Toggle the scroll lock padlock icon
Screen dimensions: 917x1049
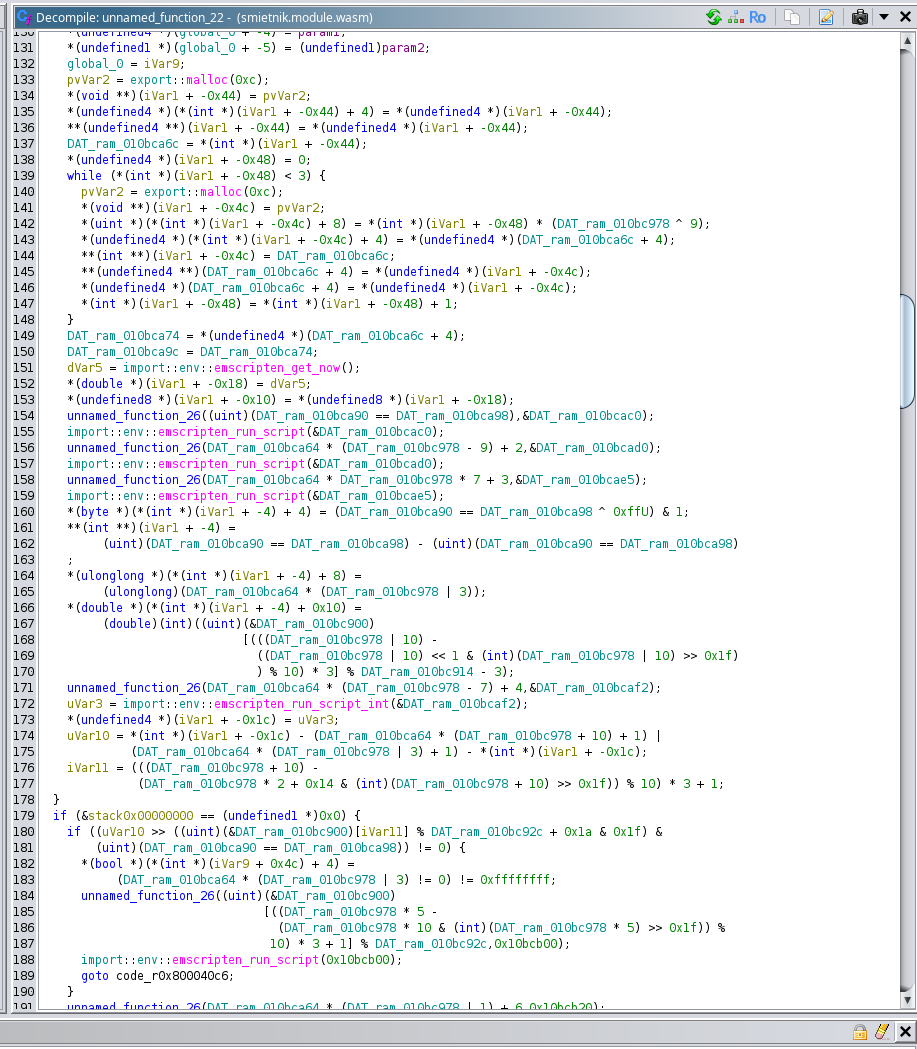click(x=860, y=1032)
